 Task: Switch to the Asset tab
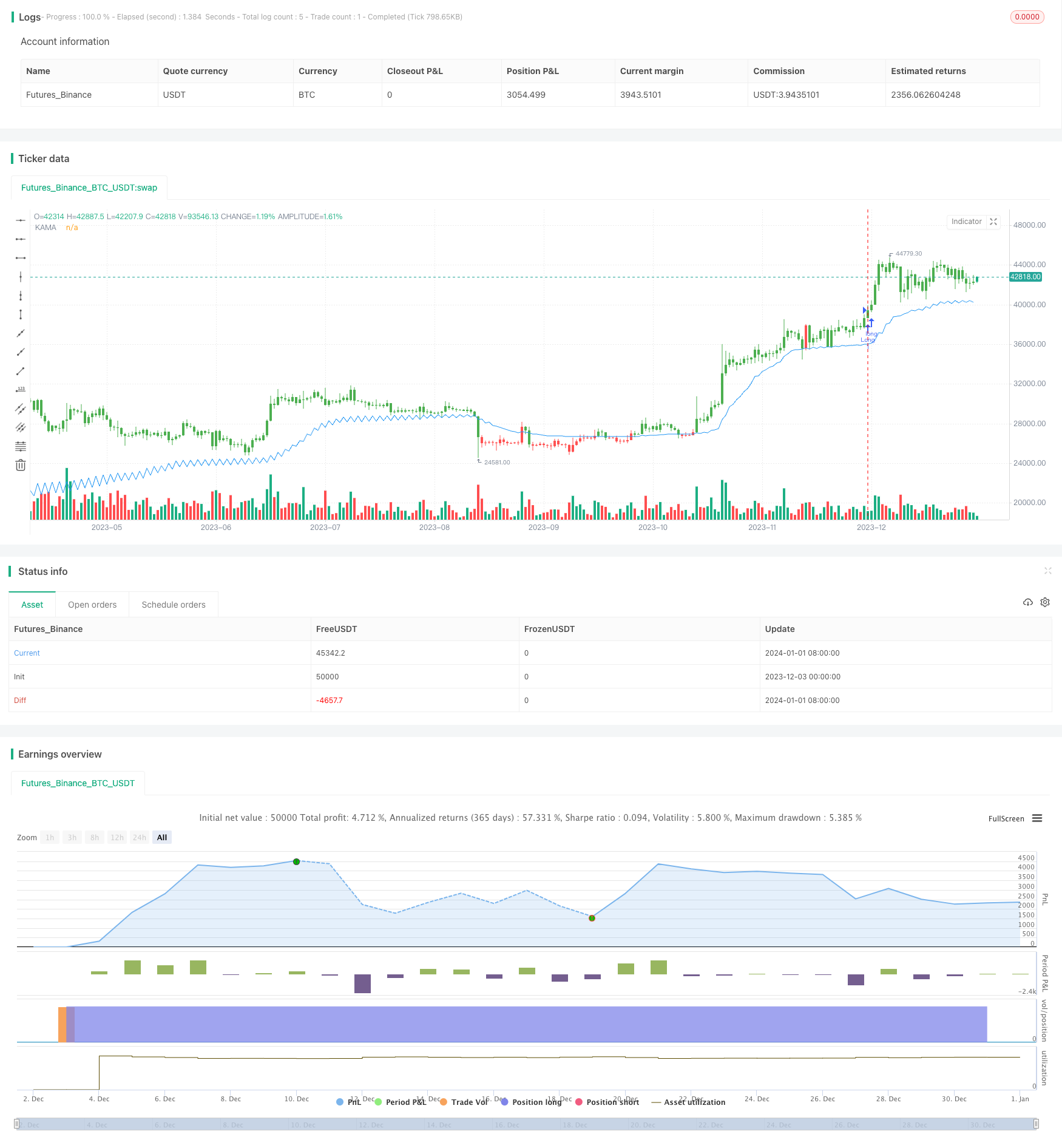[32, 605]
